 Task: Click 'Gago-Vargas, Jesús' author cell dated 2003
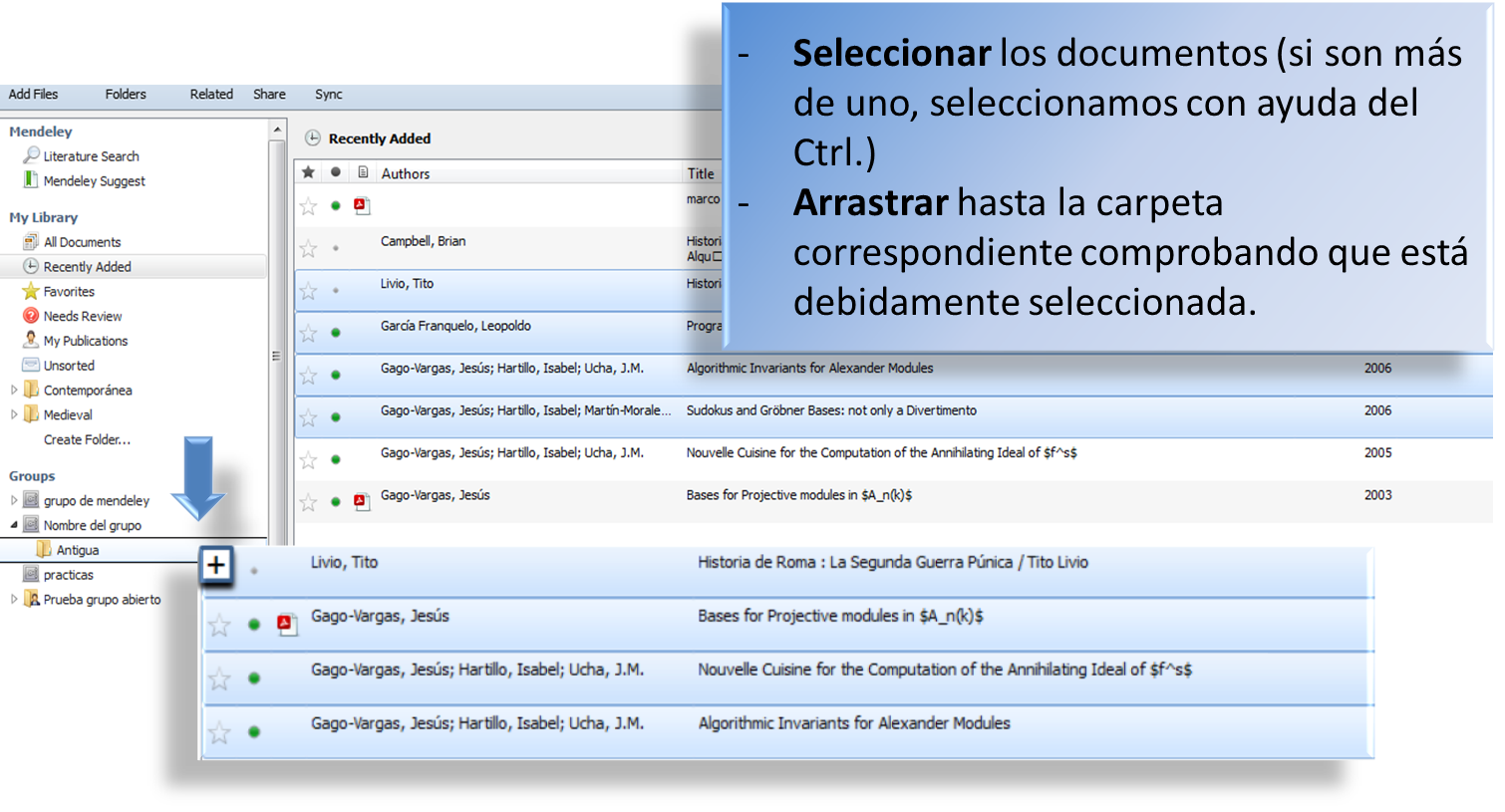tap(435, 495)
